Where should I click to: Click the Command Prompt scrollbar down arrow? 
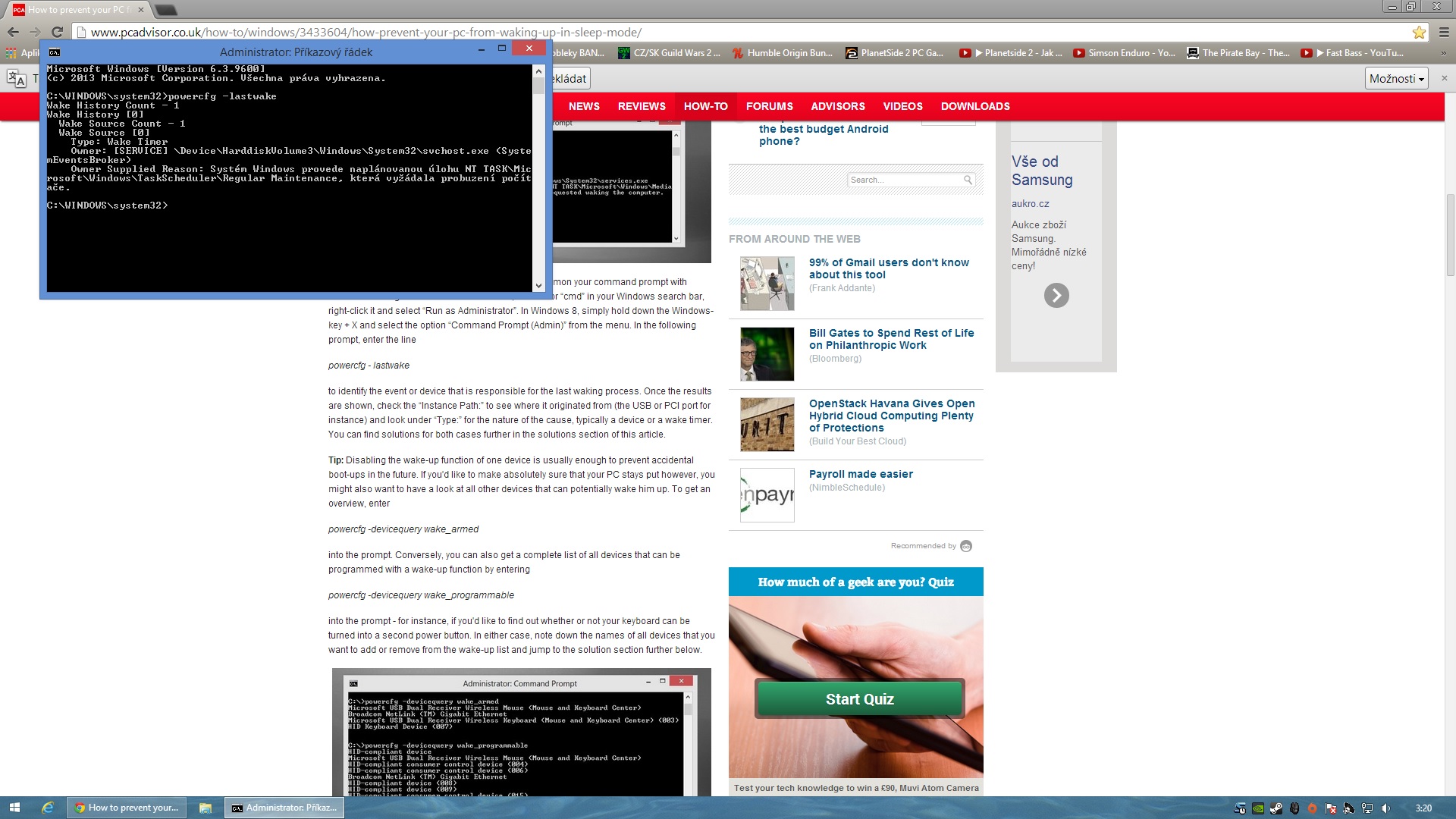tap(538, 286)
